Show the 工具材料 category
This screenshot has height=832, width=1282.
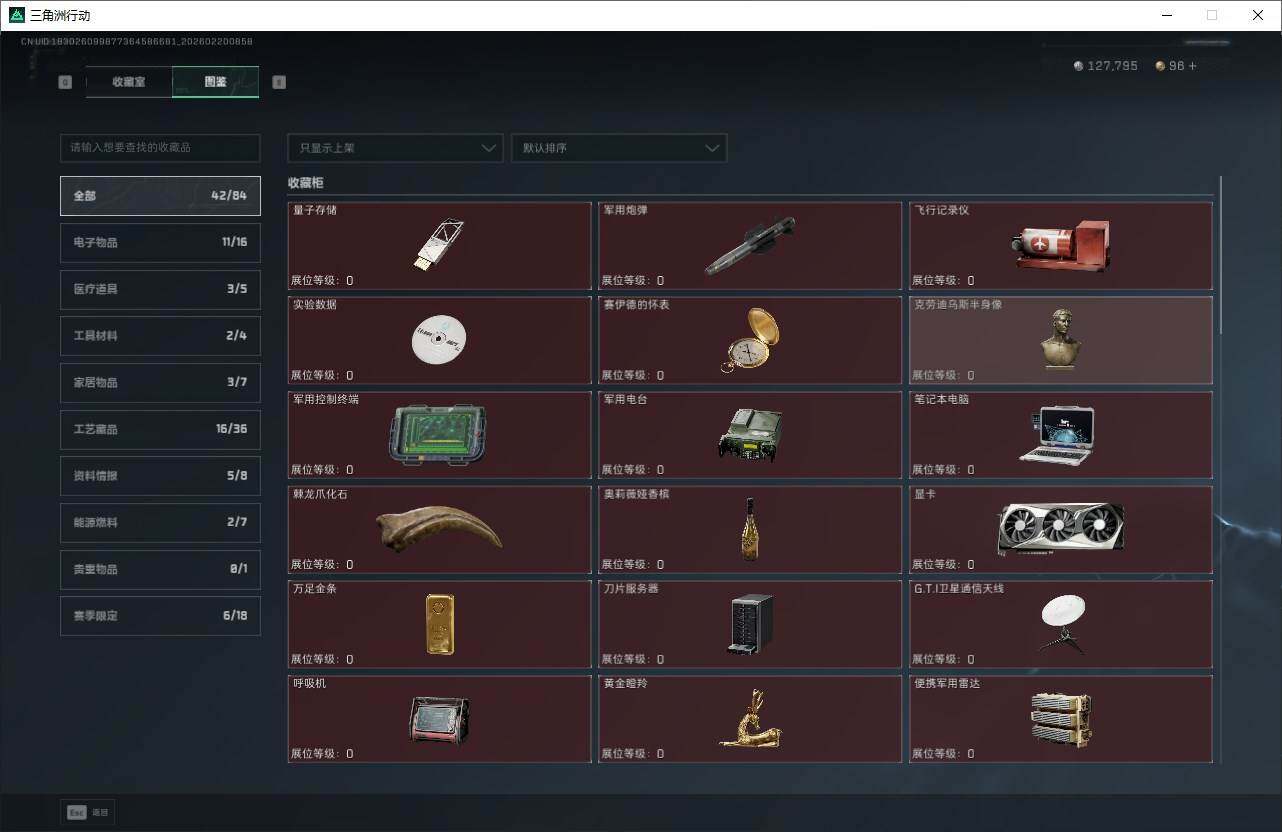160,336
